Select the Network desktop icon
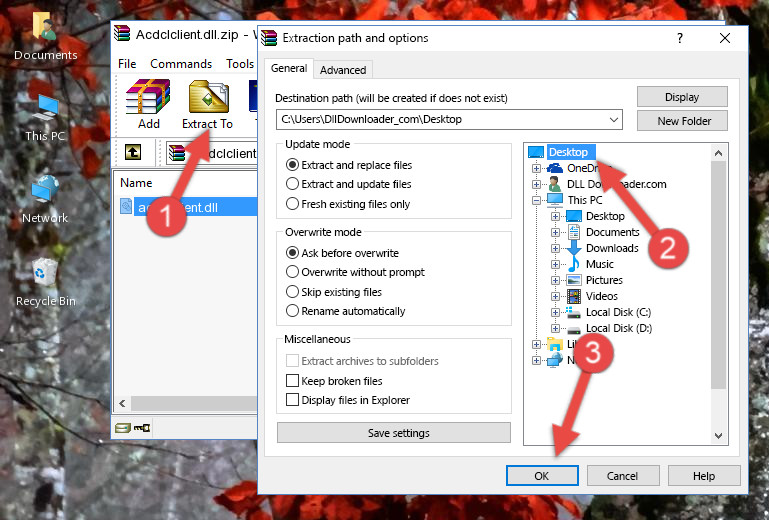 coord(45,200)
